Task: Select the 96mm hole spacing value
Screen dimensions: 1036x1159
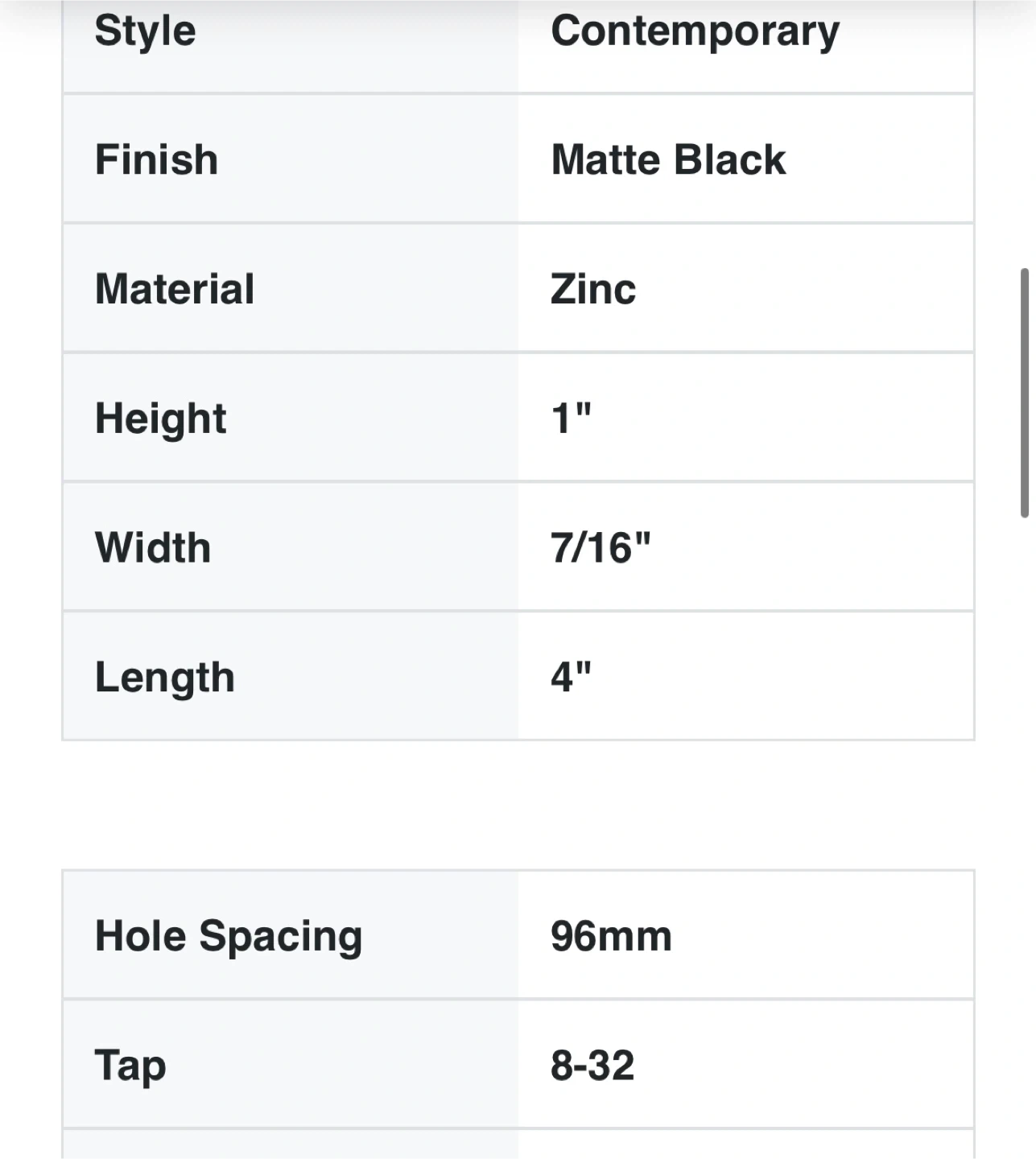Action: tap(611, 936)
